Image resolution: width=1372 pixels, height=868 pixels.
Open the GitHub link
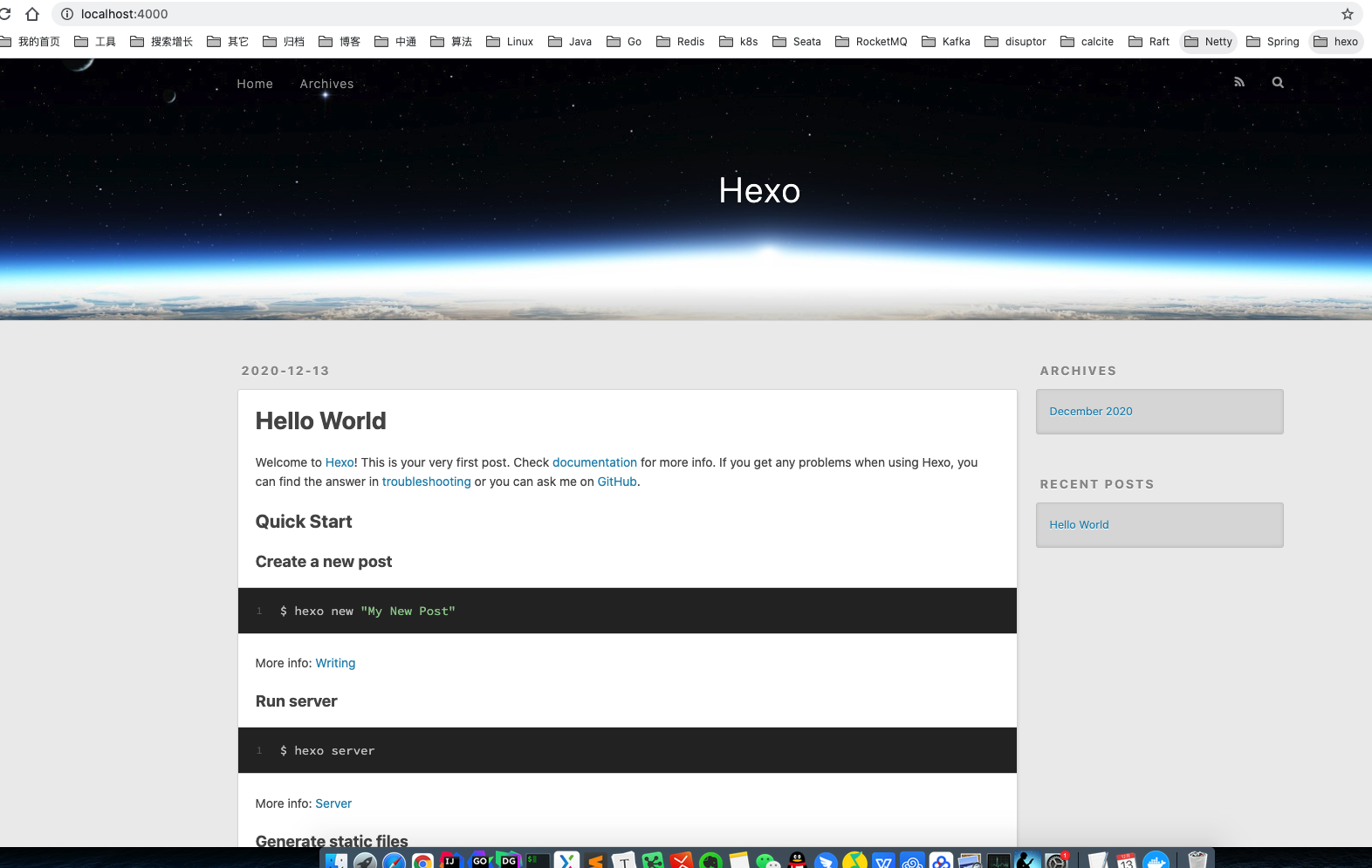[617, 482]
